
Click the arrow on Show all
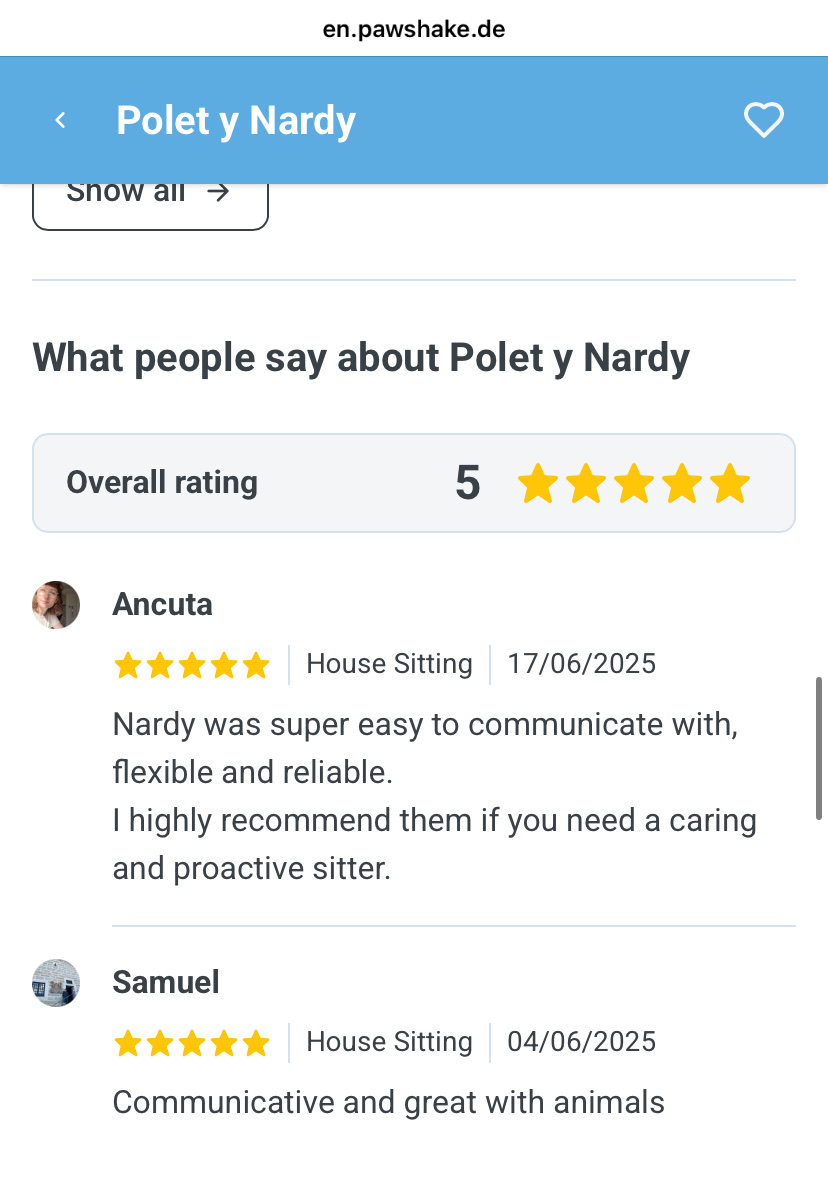[x=218, y=192]
